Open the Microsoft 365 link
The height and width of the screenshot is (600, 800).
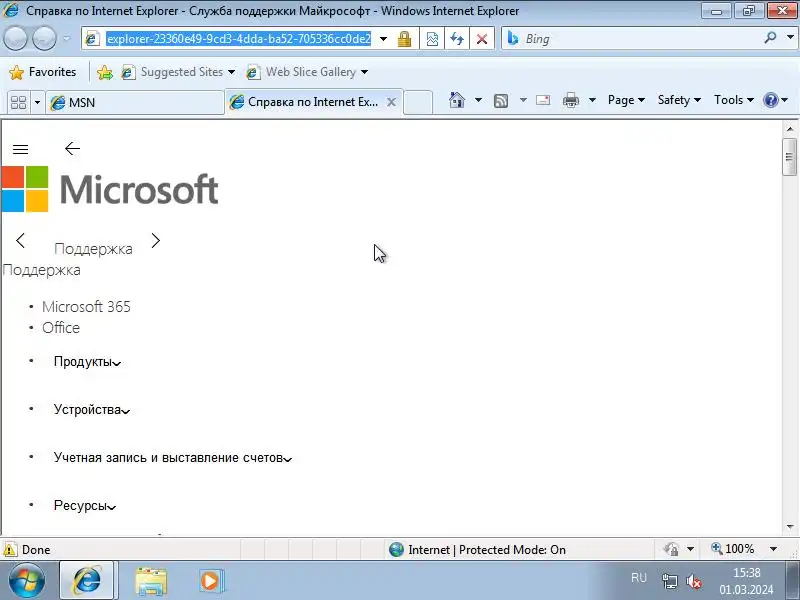pyautogui.click(x=86, y=307)
